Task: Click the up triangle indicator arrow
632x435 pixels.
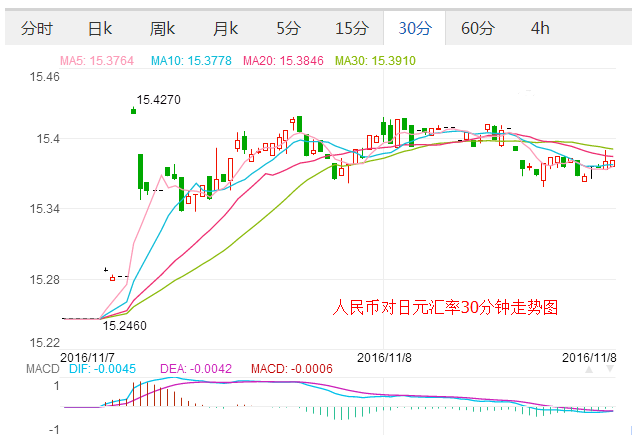Action: pyautogui.click(x=589, y=370)
